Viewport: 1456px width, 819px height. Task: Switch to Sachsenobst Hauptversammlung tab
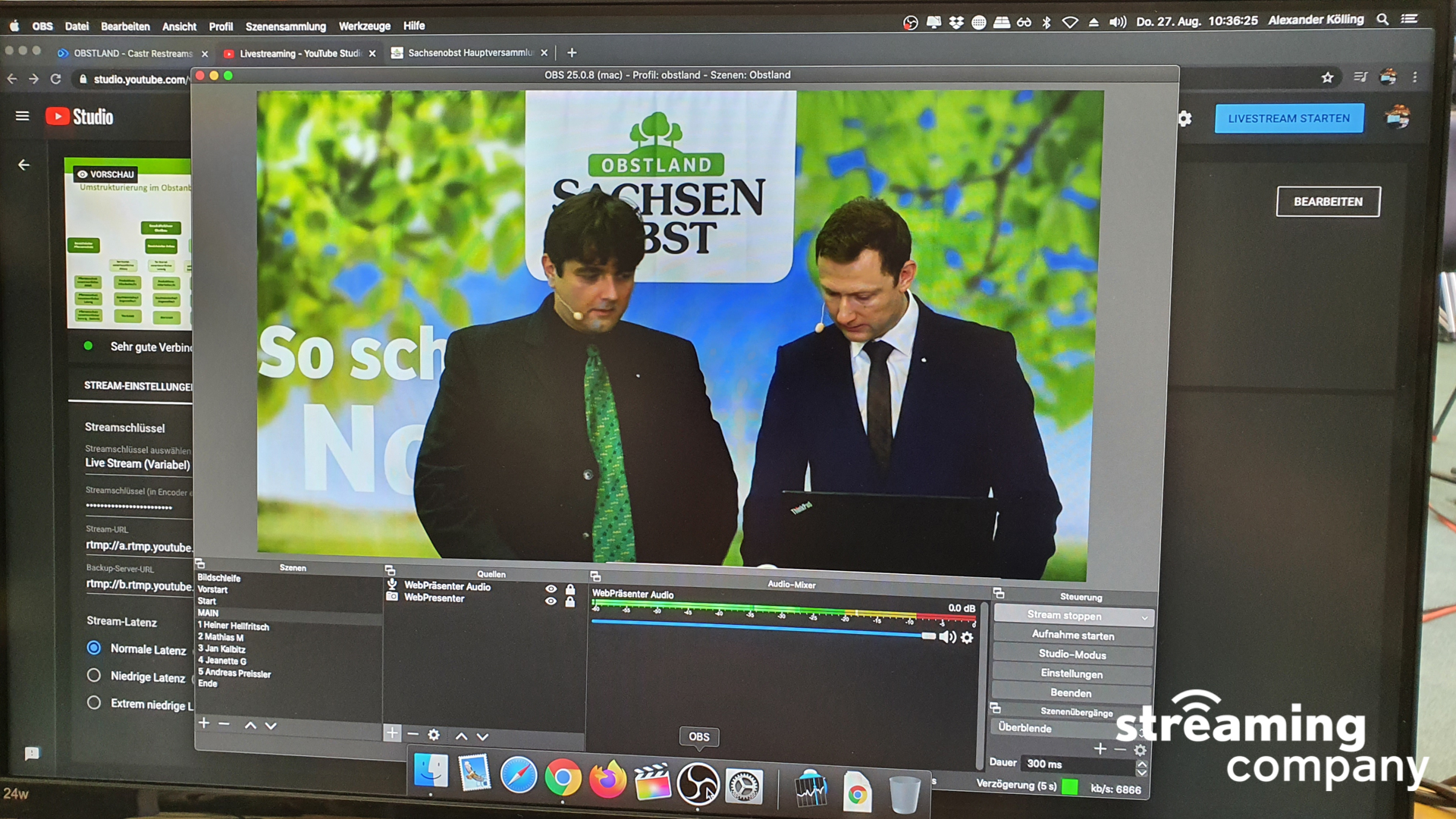469,52
